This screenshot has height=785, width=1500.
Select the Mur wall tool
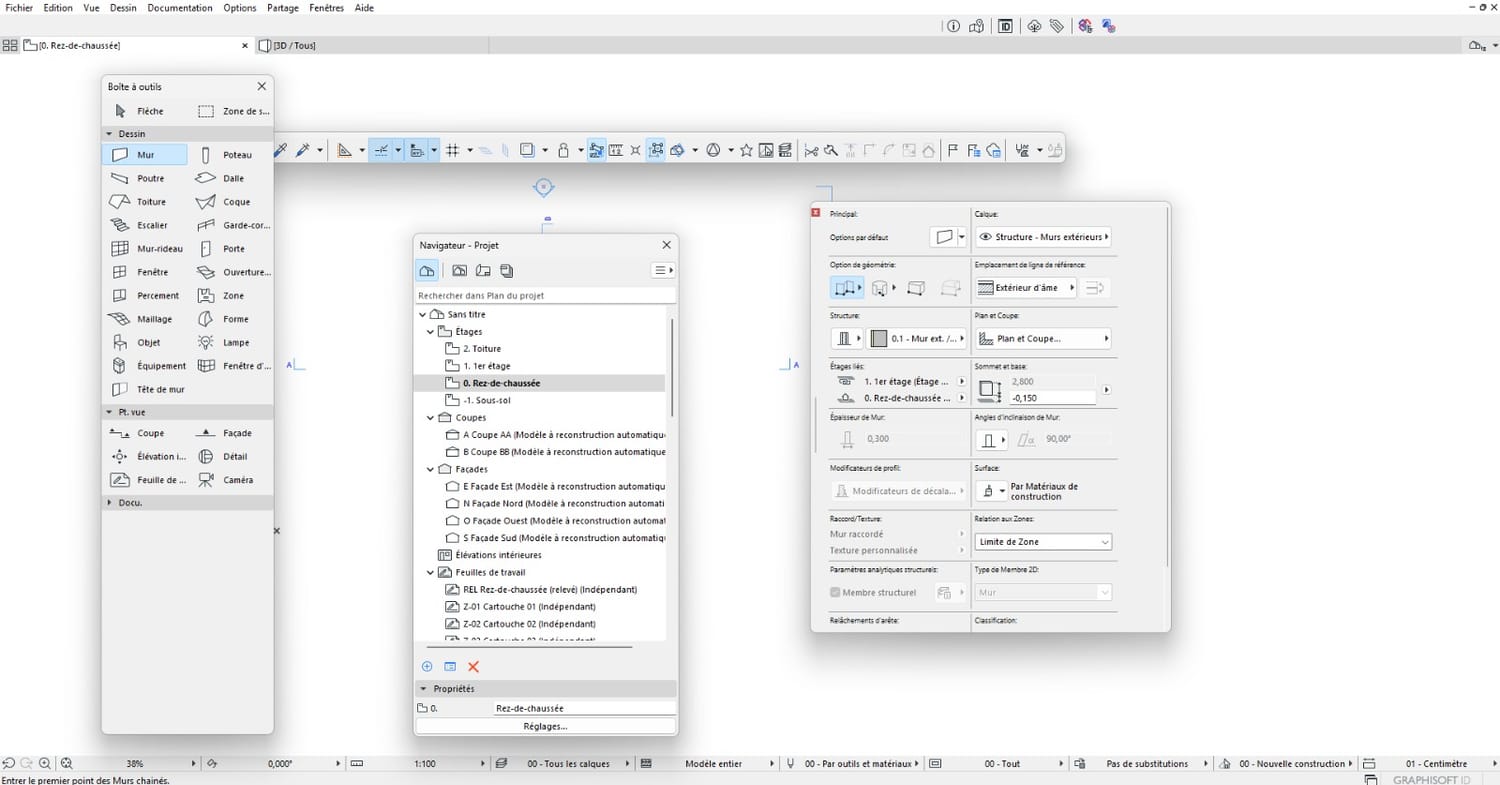144,155
